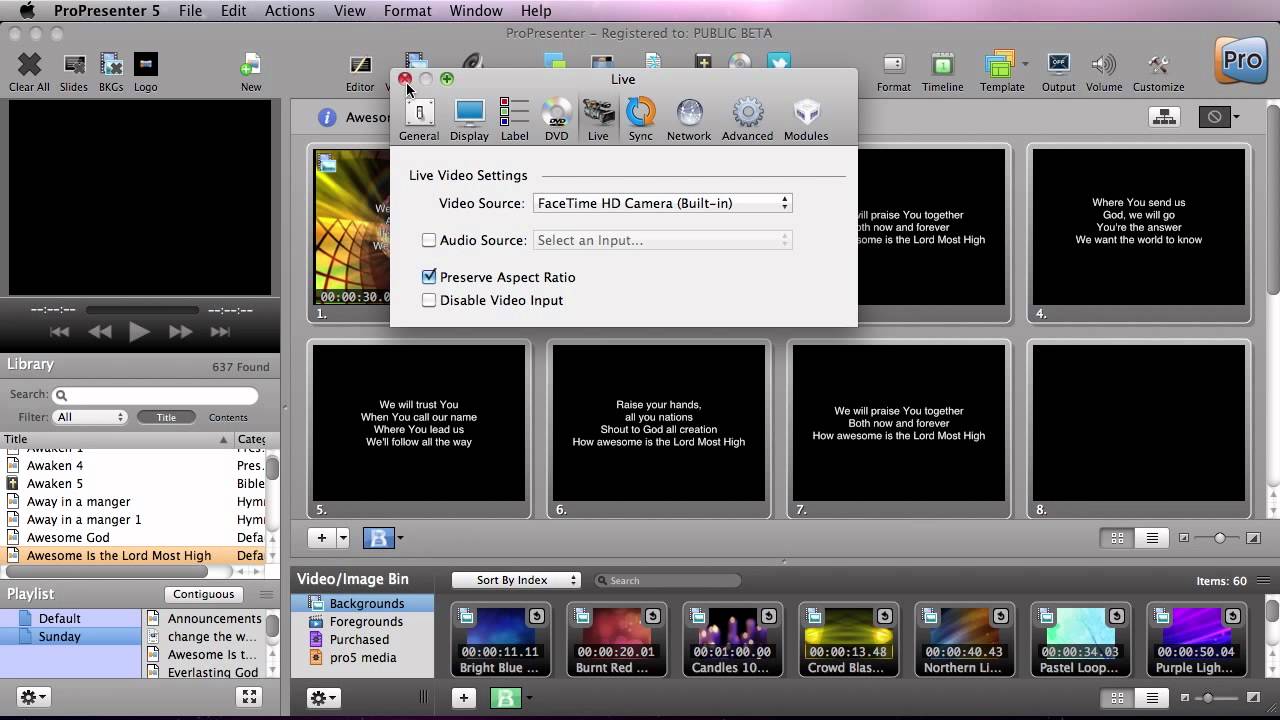Open the Help menu
The image size is (1280, 720).
pyautogui.click(x=535, y=11)
